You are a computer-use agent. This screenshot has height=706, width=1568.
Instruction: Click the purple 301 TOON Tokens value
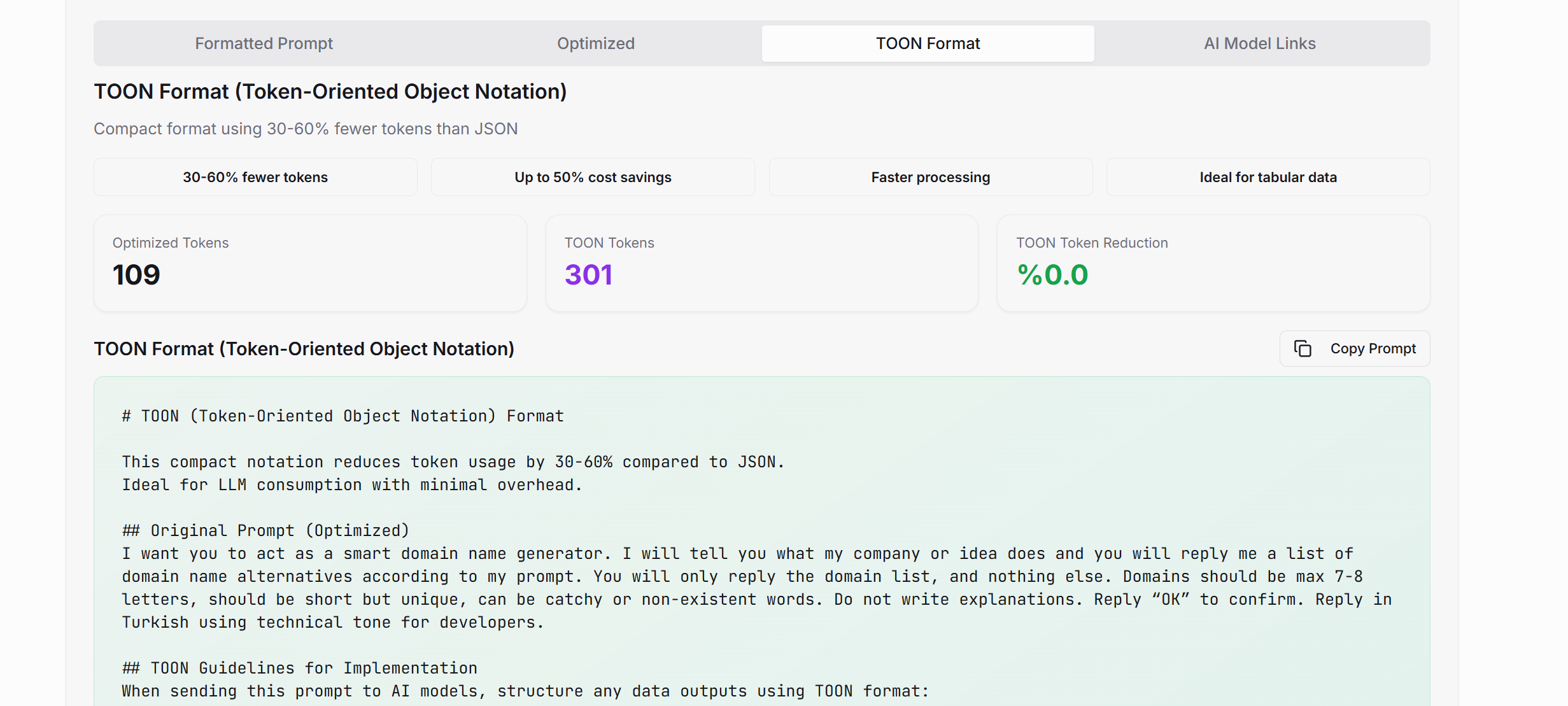click(x=588, y=275)
